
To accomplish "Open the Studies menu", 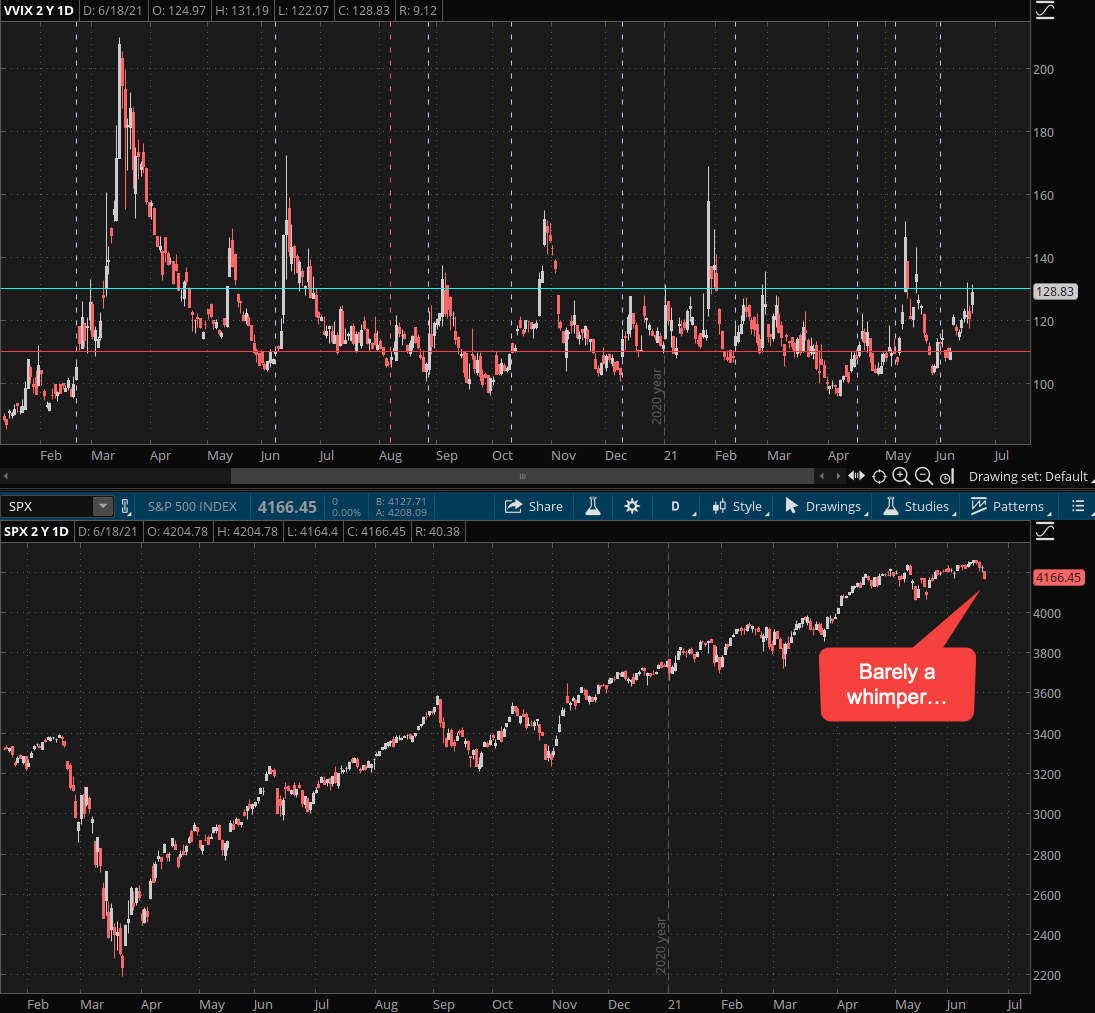I will pos(915,506).
